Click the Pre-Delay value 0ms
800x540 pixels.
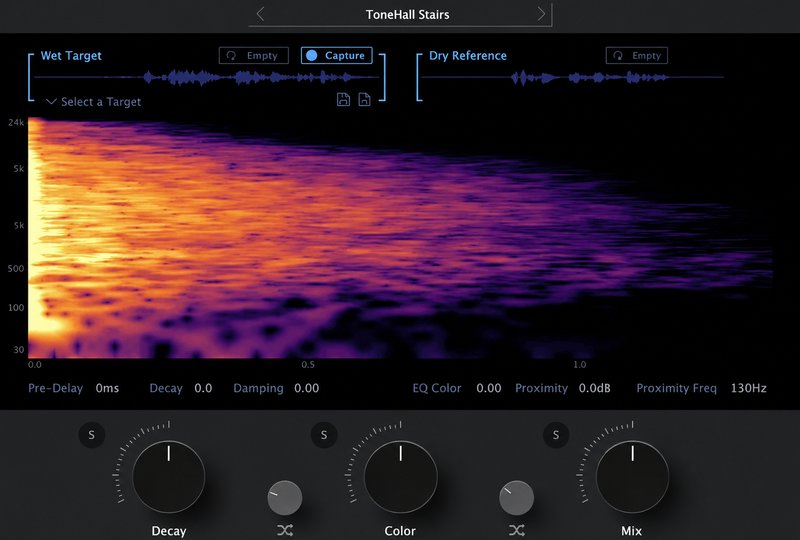(107, 388)
